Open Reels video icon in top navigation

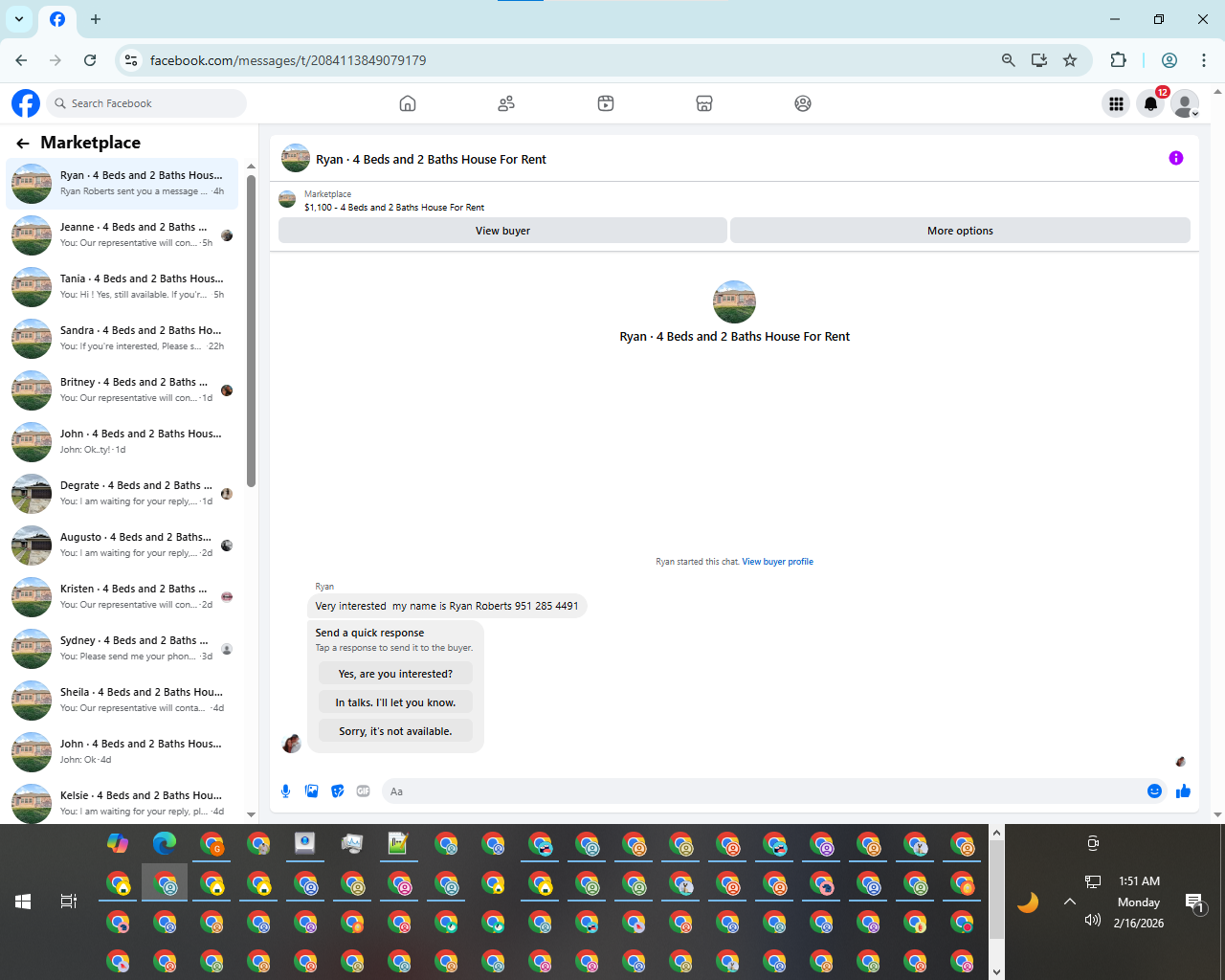606,103
